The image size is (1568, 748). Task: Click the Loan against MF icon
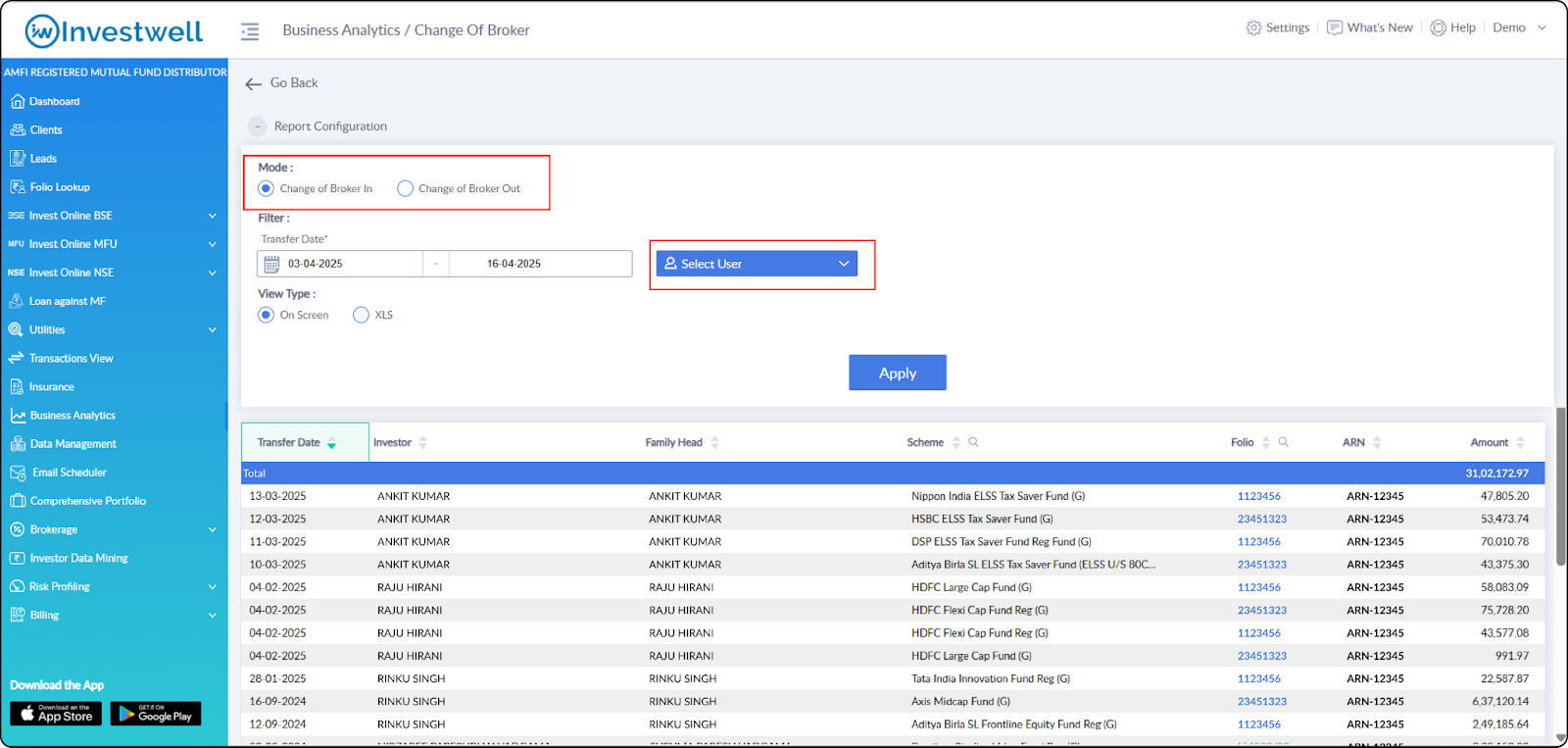click(x=17, y=301)
